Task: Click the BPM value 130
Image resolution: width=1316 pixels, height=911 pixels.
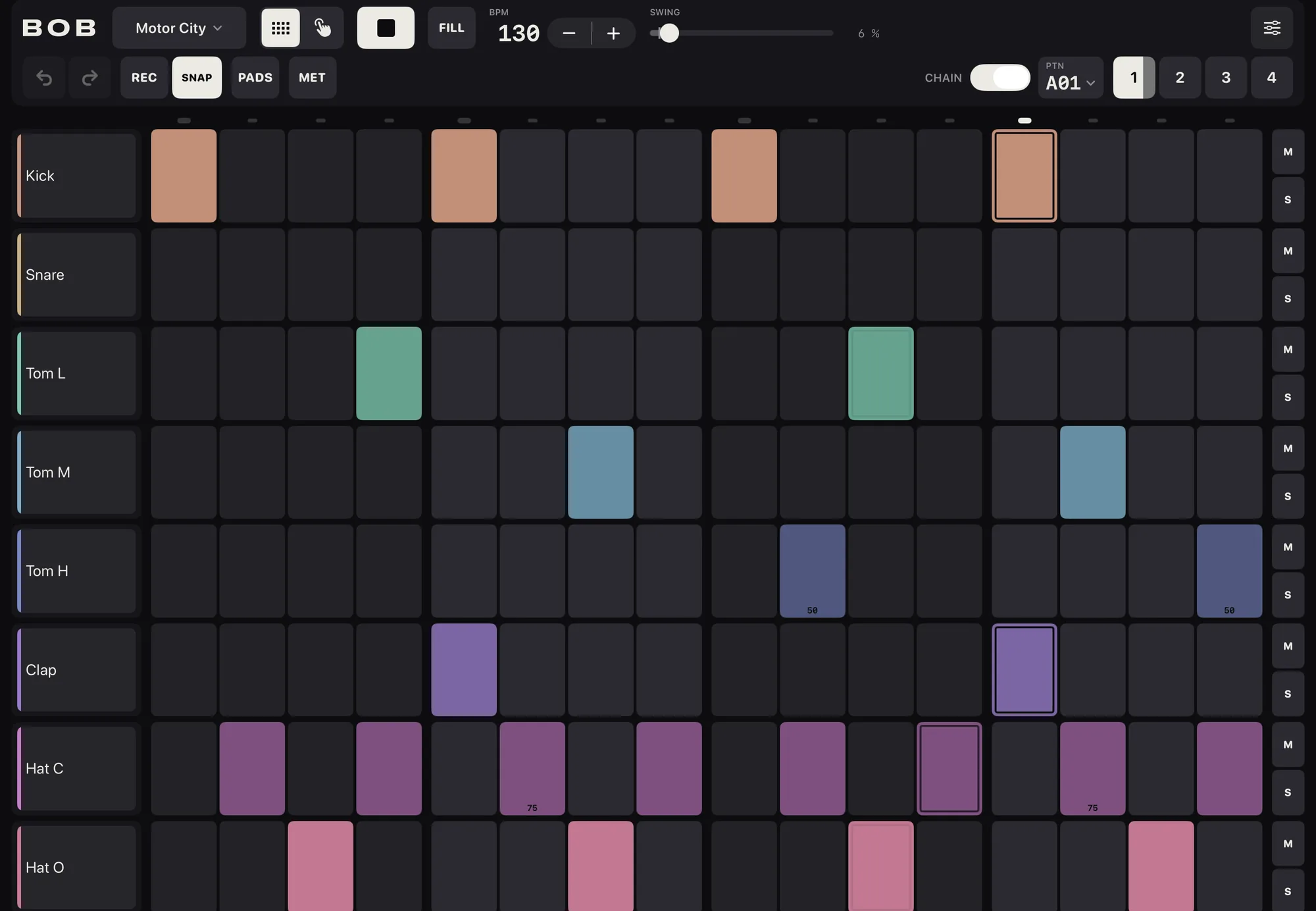Action: 519,33
